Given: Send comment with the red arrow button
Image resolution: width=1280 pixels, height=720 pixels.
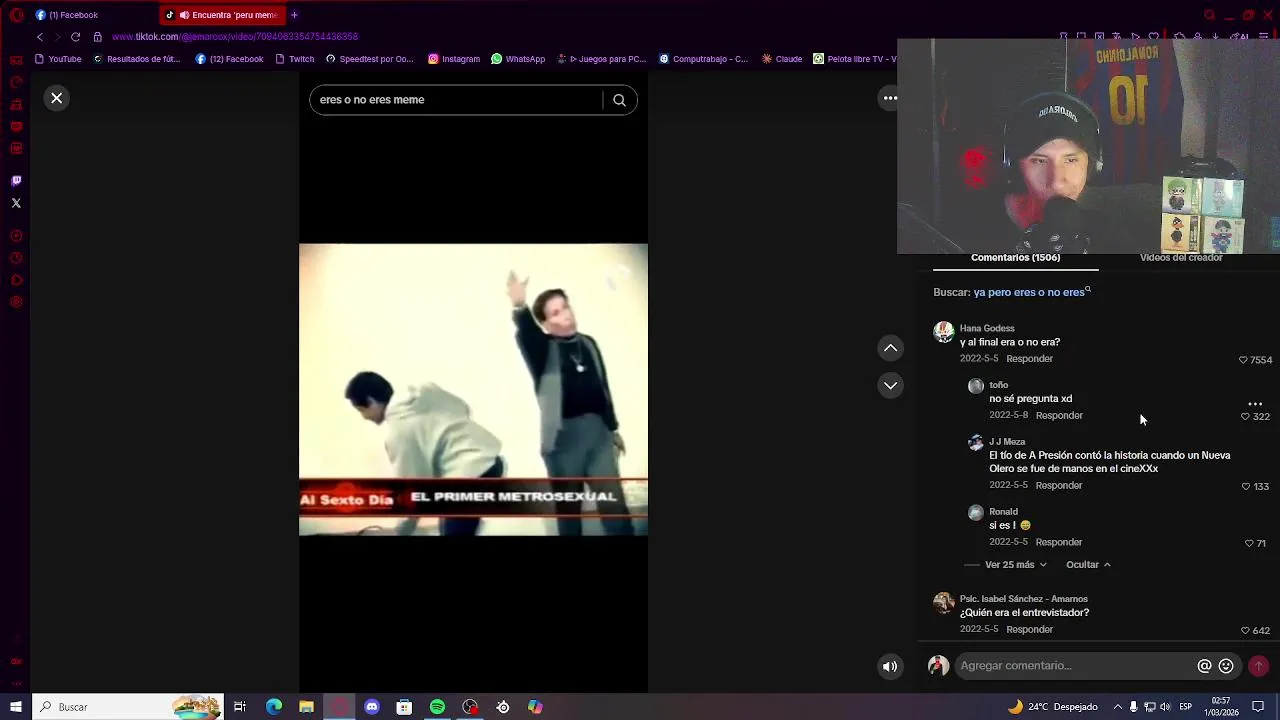Looking at the screenshot, I should pos(1259,666).
